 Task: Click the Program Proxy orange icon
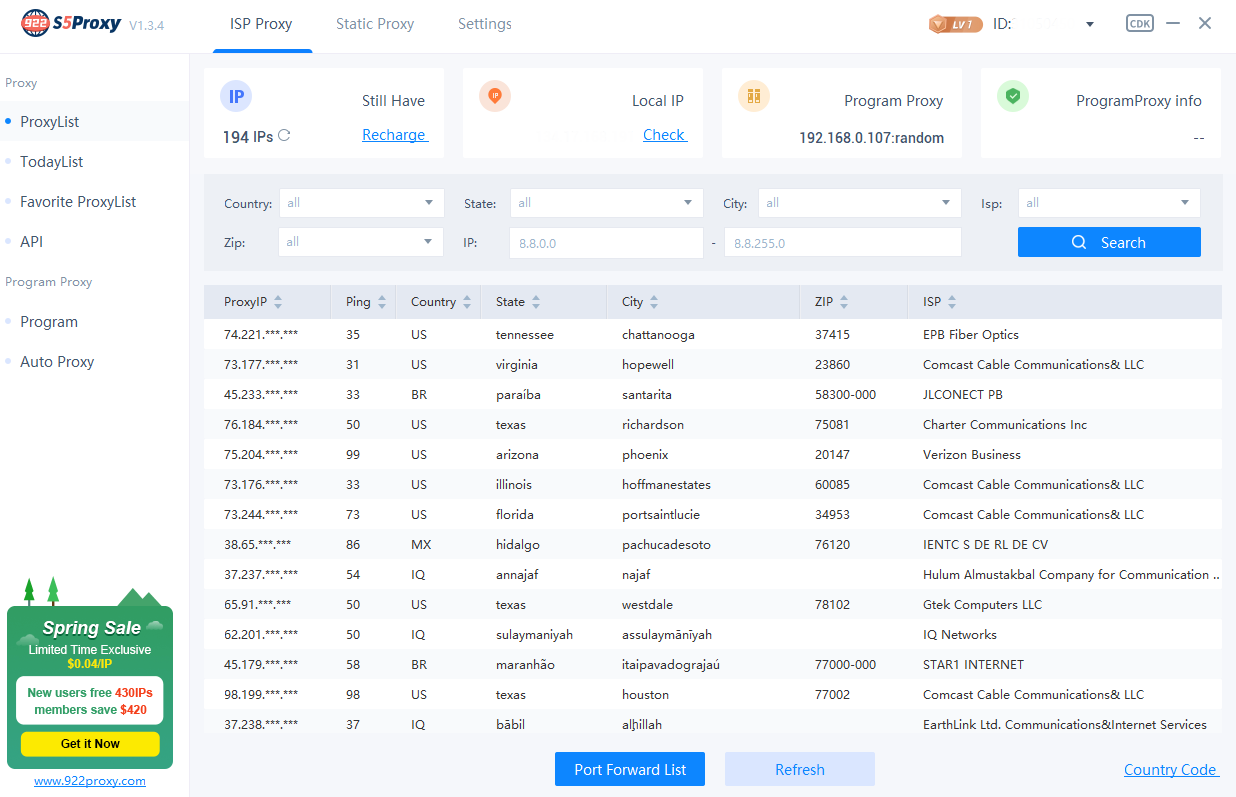click(x=754, y=97)
